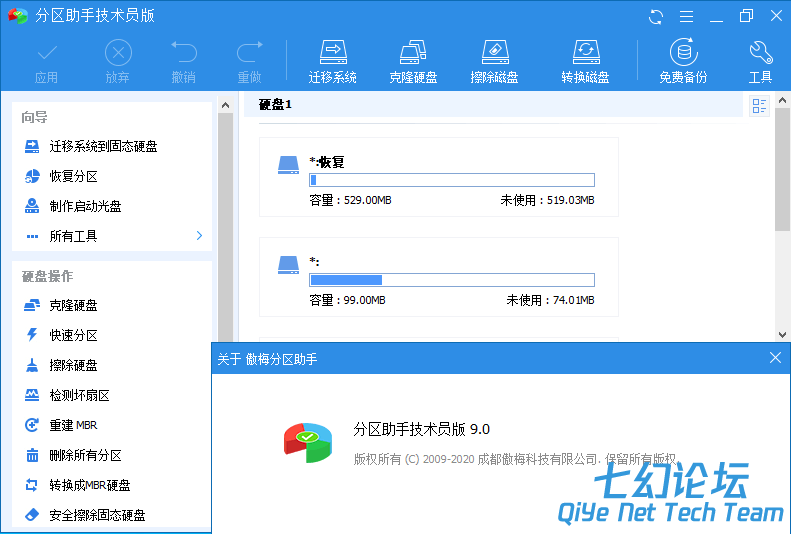Toggle the disk list view mode icon
The height and width of the screenshot is (534, 791).
tap(759, 106)
